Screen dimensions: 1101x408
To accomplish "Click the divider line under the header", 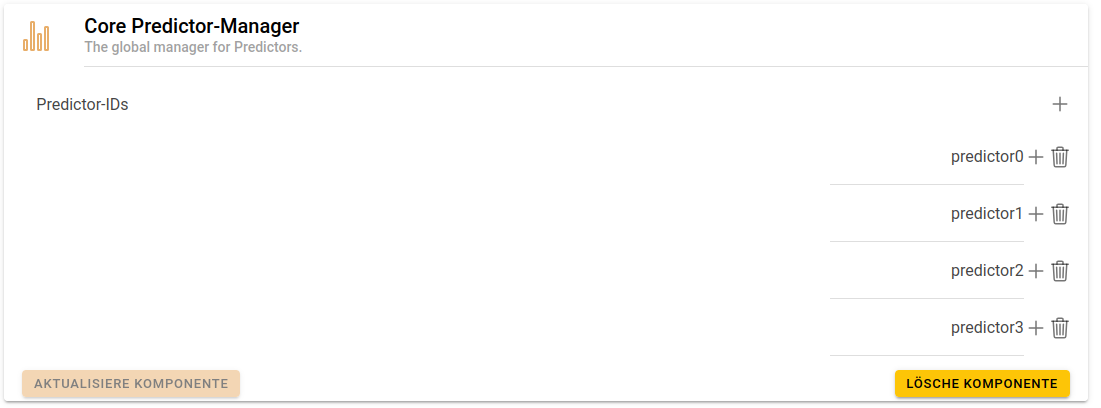I will click(585, 67).
